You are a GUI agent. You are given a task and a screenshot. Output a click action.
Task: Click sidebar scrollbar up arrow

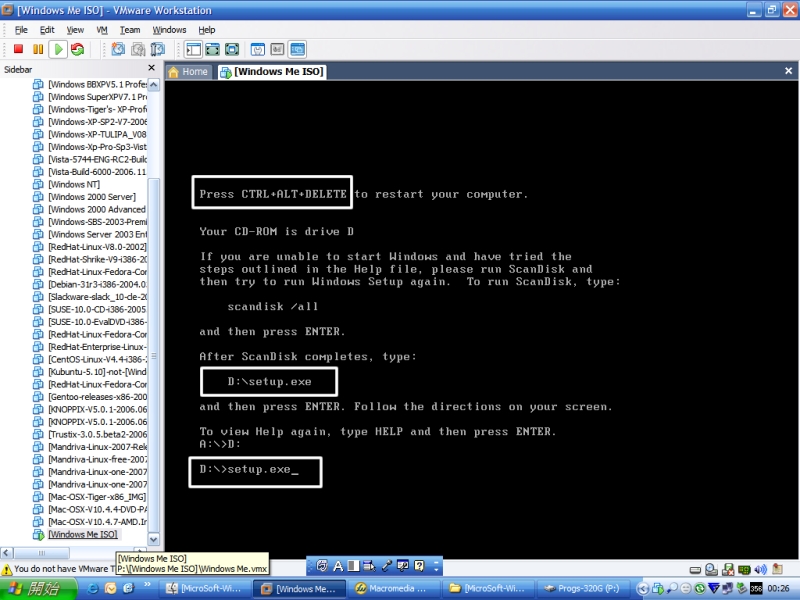[154, 85]
